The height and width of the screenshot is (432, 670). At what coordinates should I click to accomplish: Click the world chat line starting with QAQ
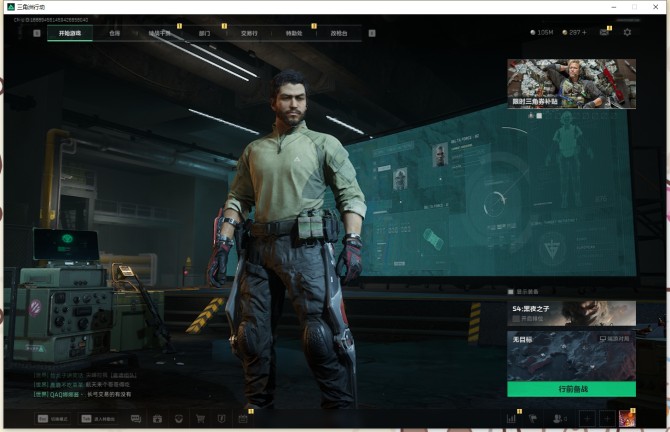82,394
